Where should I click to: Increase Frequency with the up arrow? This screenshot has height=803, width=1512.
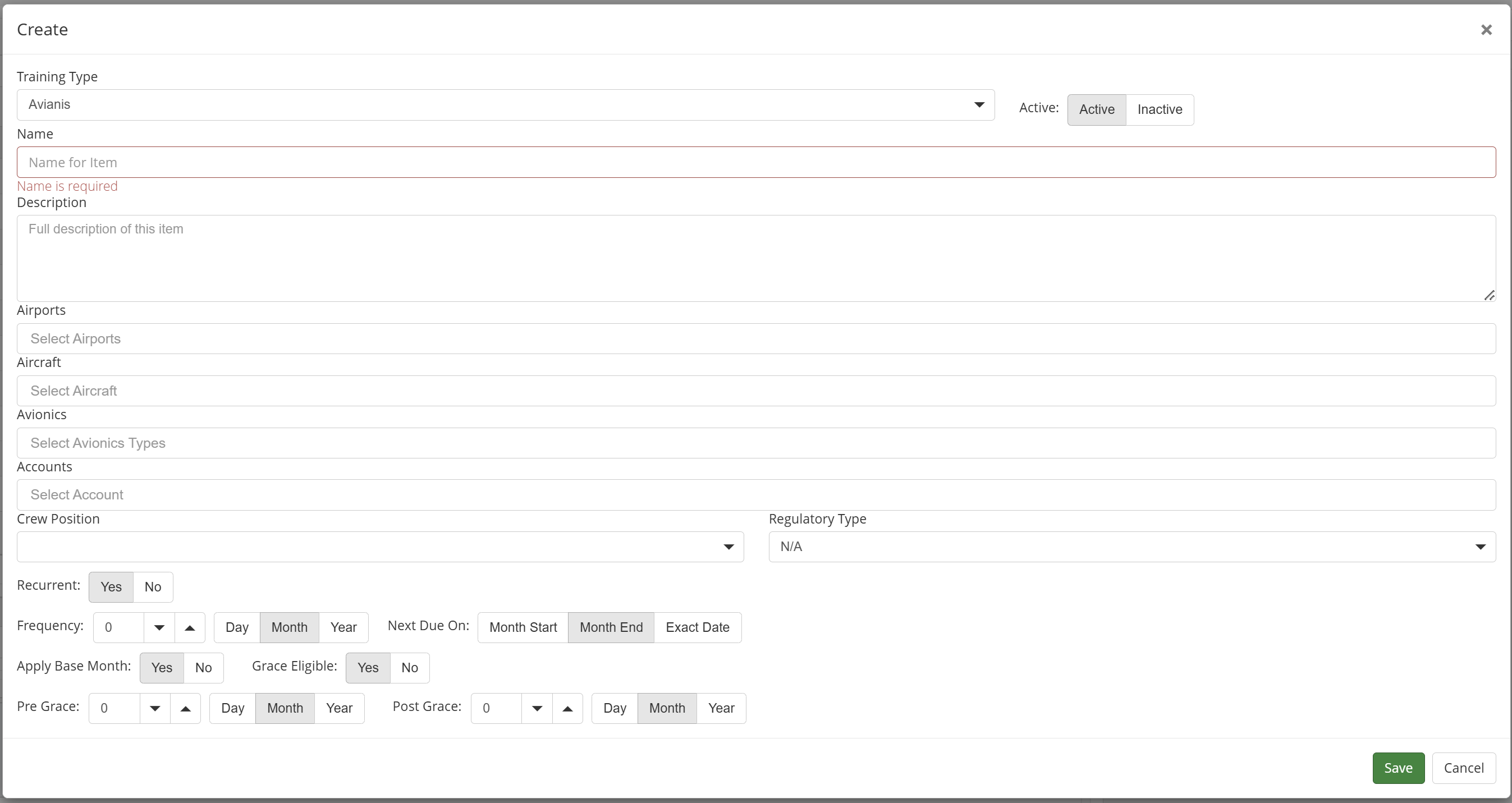(x=190, y=627)
